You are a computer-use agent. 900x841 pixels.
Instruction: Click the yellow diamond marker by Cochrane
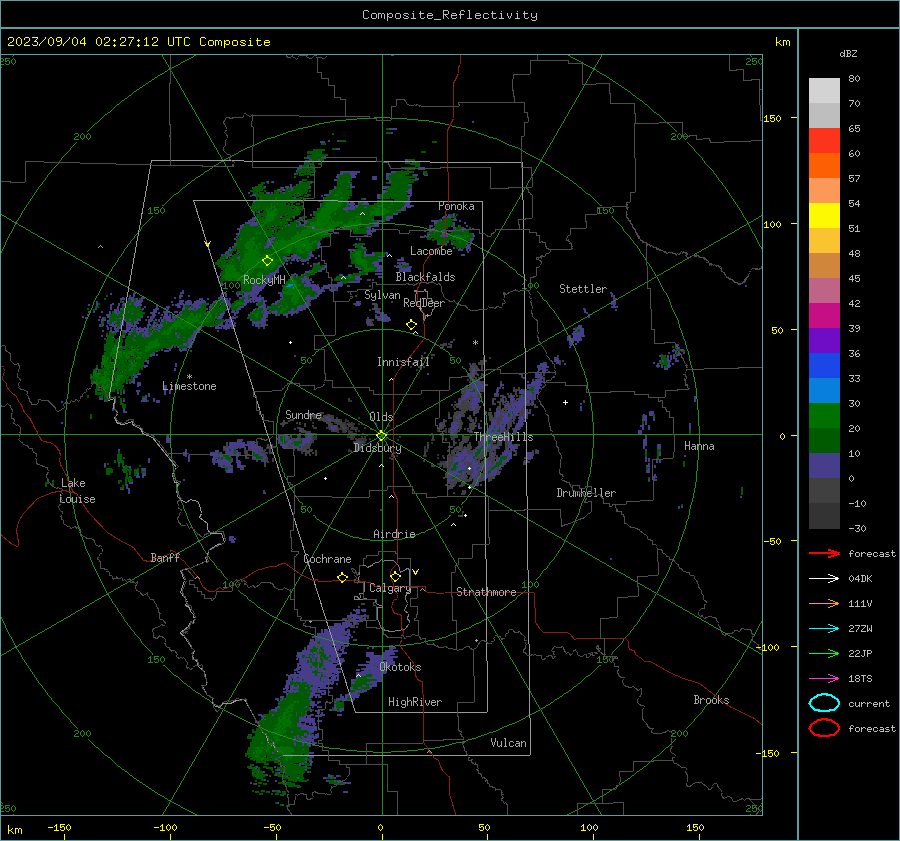(x=343, y=578)
